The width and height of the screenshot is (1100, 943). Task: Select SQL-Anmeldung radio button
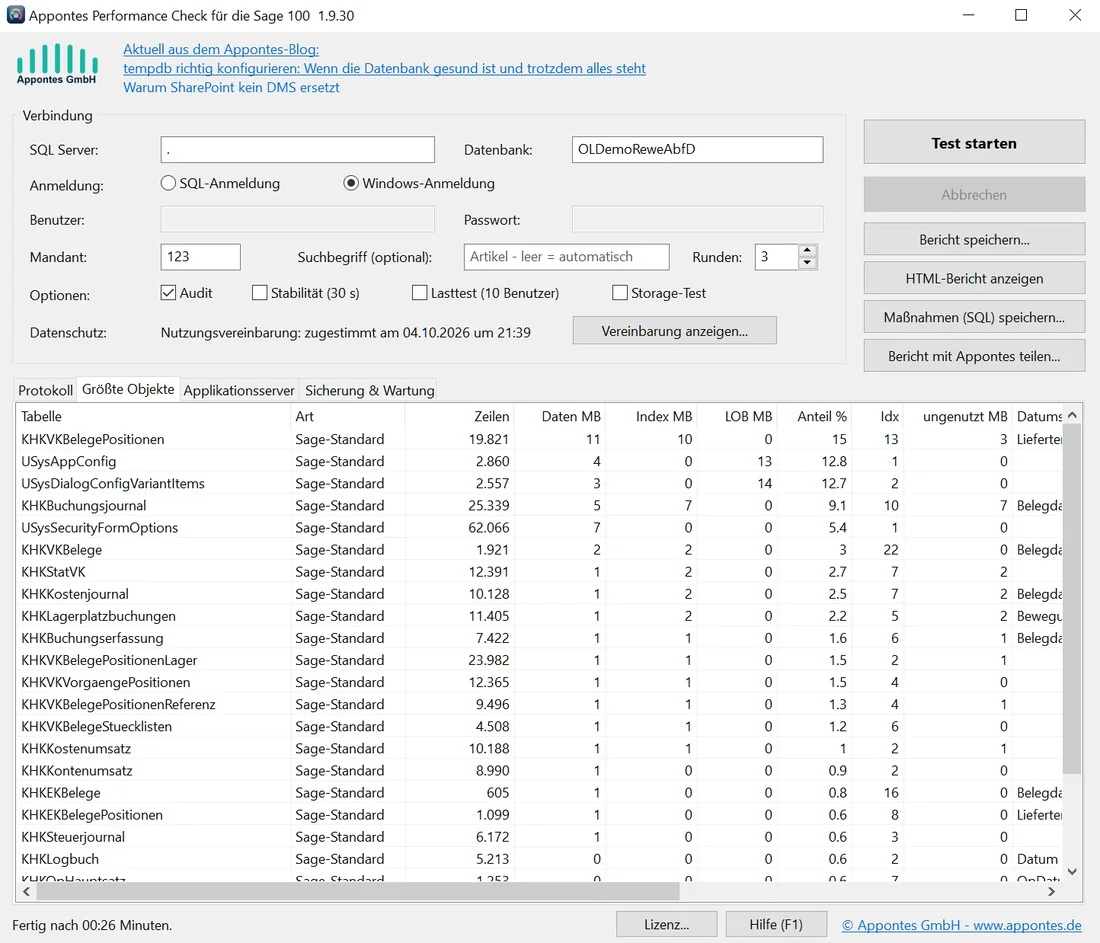click(x=168, y=183)
